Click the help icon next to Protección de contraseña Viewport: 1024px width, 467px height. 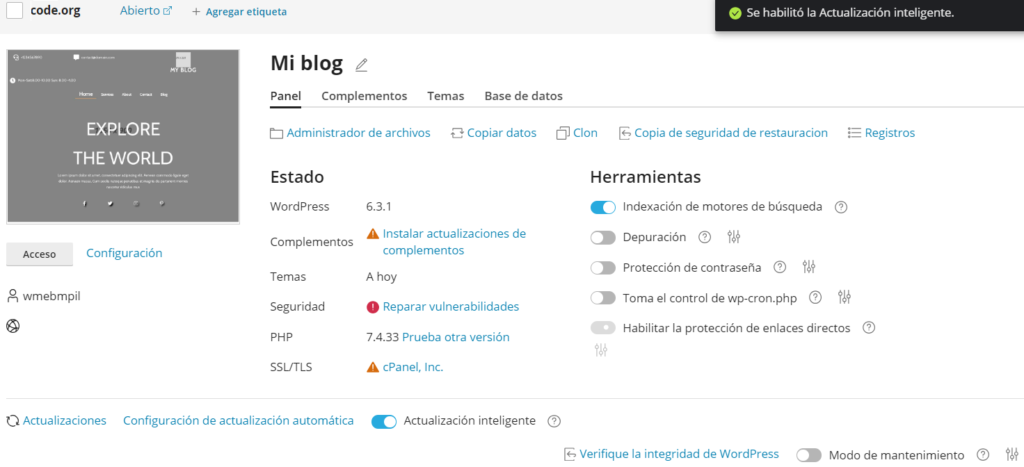click(x=779, y=267)
